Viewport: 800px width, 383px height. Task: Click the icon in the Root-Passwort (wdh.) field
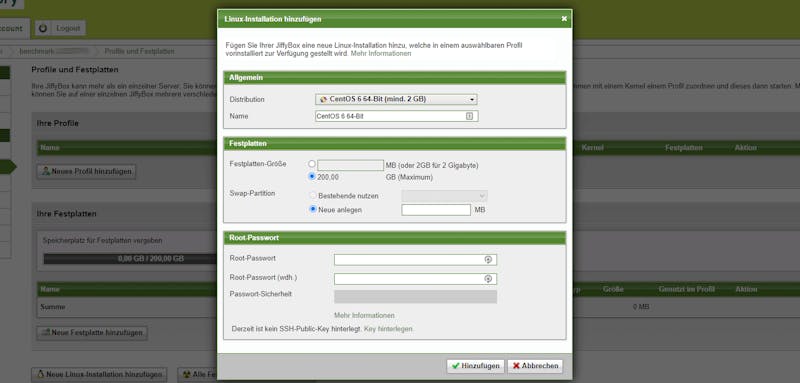pyautogui.click(x=488, y=278)
